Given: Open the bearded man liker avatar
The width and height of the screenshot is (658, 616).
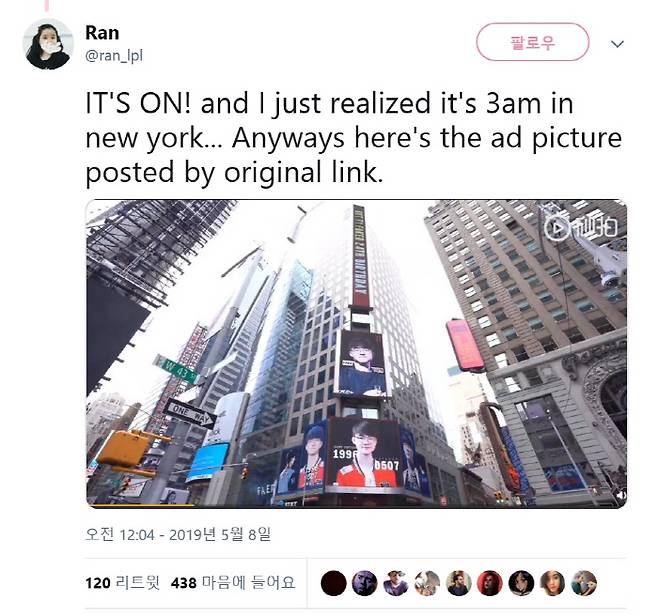Looking at the screenshot, I should 459,583.
